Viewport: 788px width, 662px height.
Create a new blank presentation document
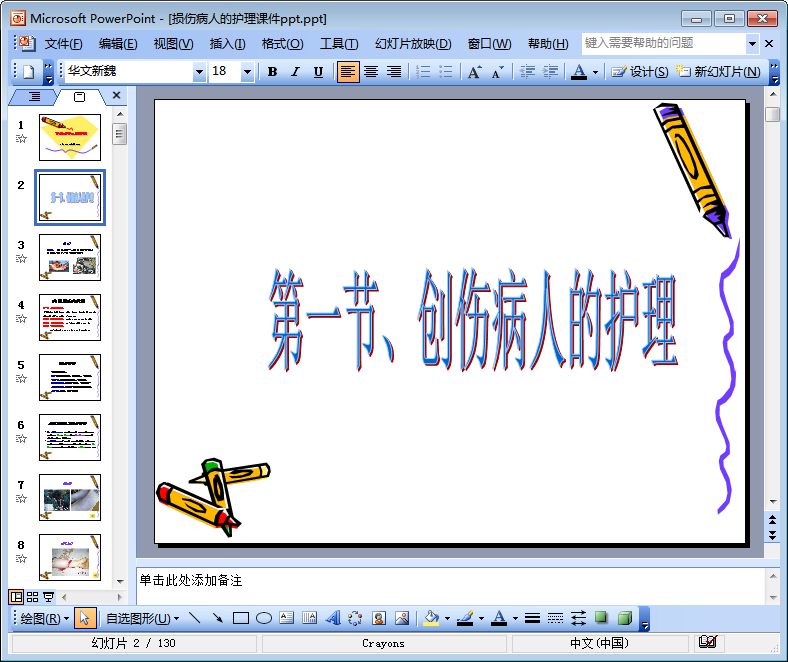tap(29, 72)
